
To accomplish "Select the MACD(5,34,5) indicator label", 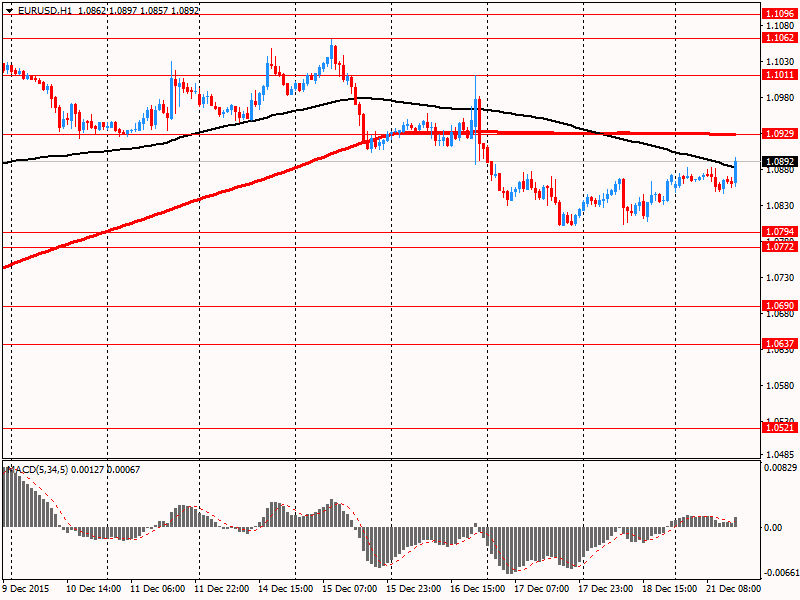I will point(39,469).
